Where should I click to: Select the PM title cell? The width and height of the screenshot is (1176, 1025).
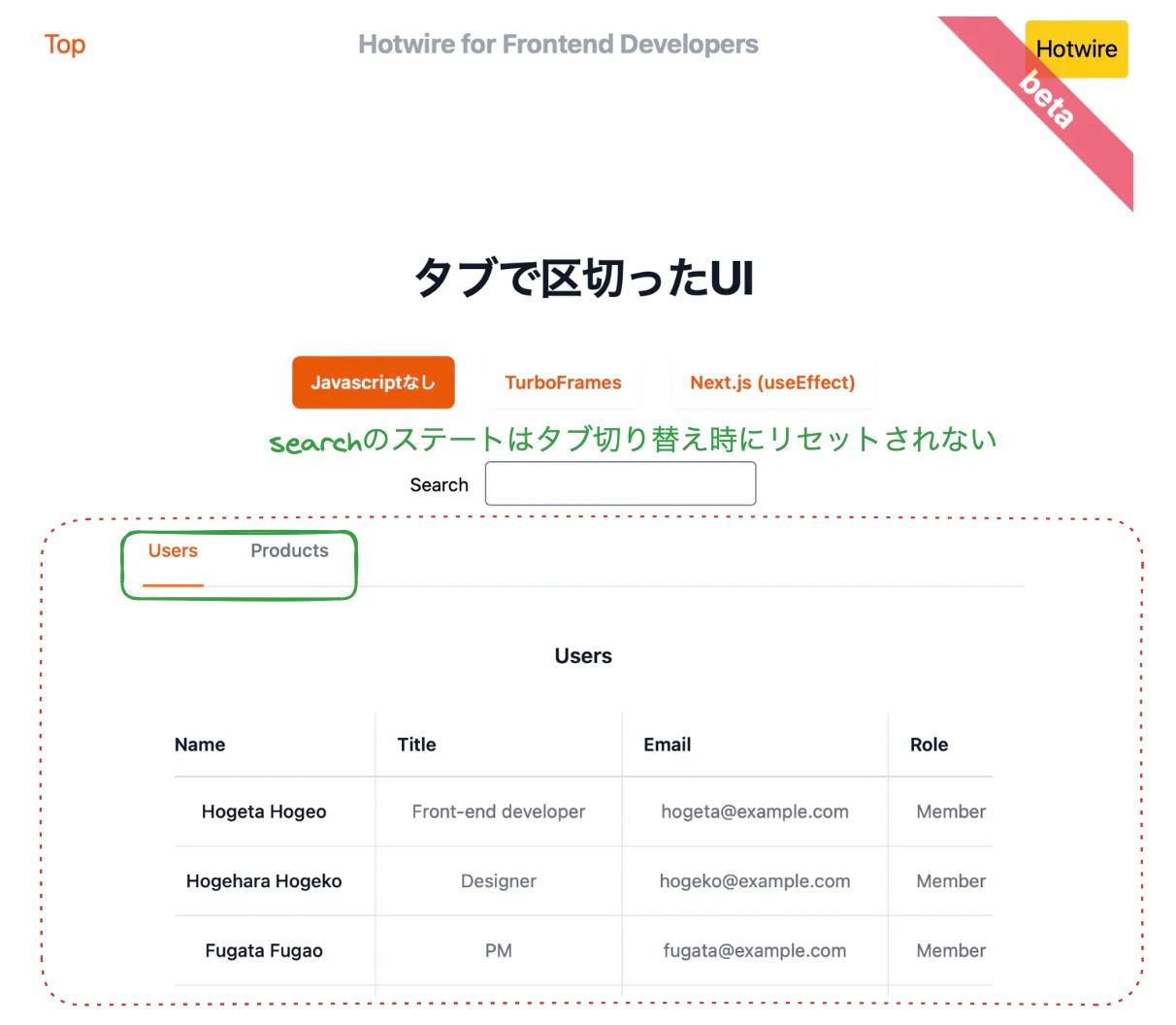(x=499, y=951)
